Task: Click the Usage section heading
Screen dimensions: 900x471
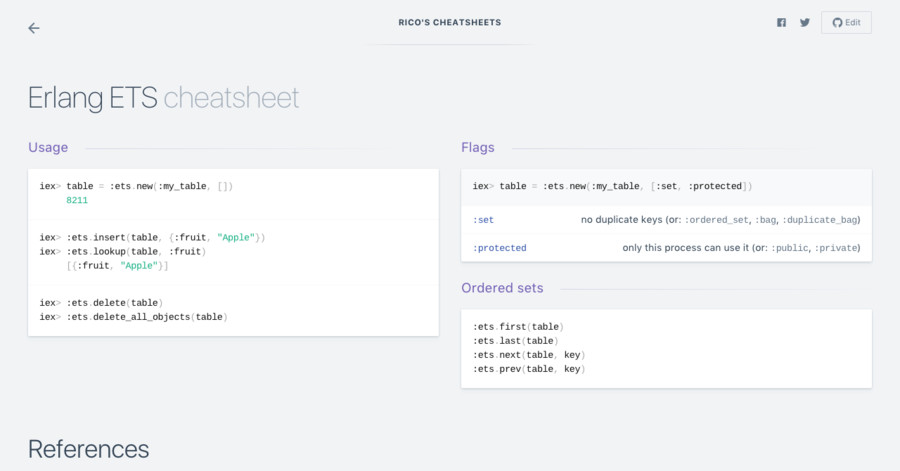Action: pyautogui.click(x=48, y=147)
